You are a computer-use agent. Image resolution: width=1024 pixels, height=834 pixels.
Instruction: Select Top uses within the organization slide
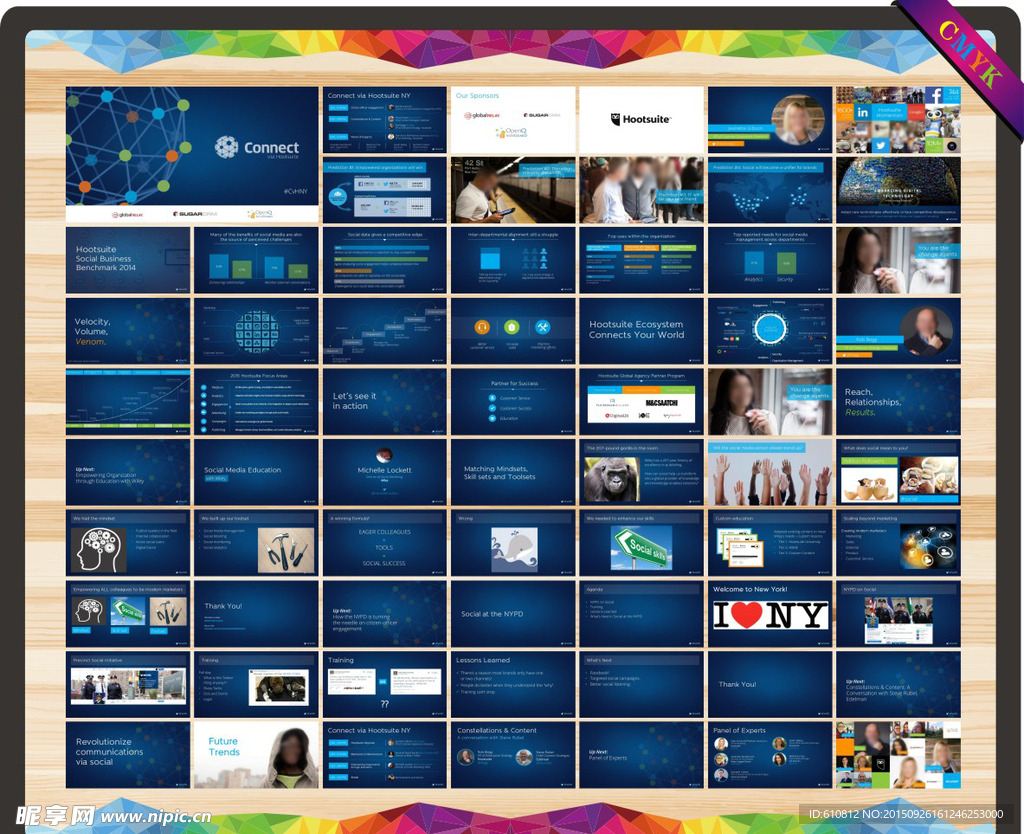click(641, 260)
